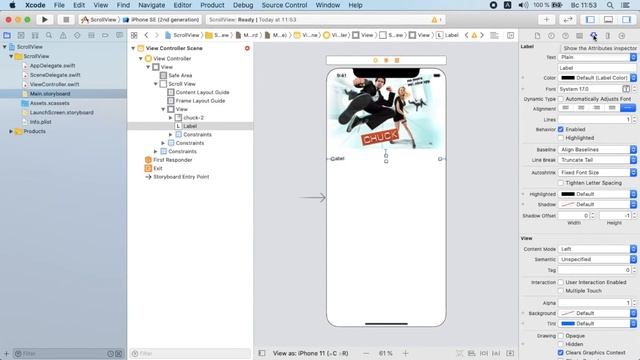640x360 pixels.
Task: Open the Line Break Truncate Tail dropdown
Action: pos(597,160)
